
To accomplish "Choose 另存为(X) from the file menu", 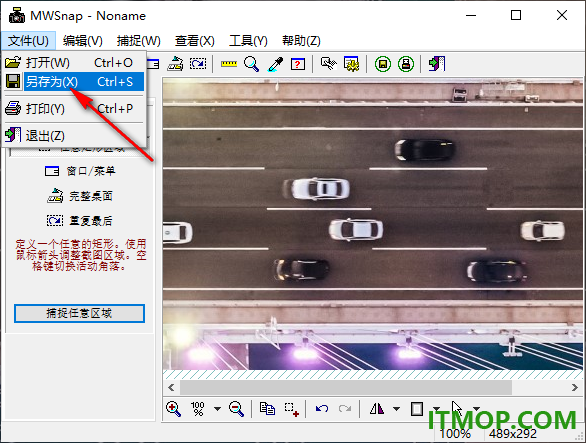I will pos(74,81).
